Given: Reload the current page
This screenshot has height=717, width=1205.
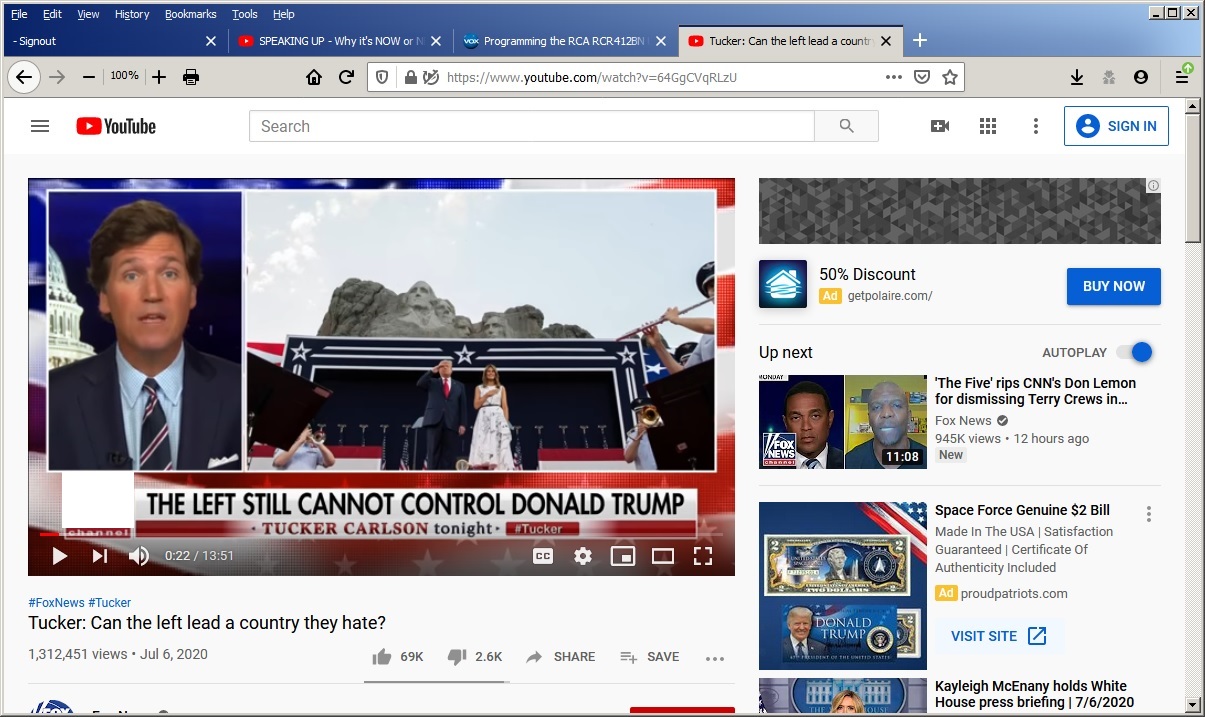Looking at the screenshot, I should point(346,77).
